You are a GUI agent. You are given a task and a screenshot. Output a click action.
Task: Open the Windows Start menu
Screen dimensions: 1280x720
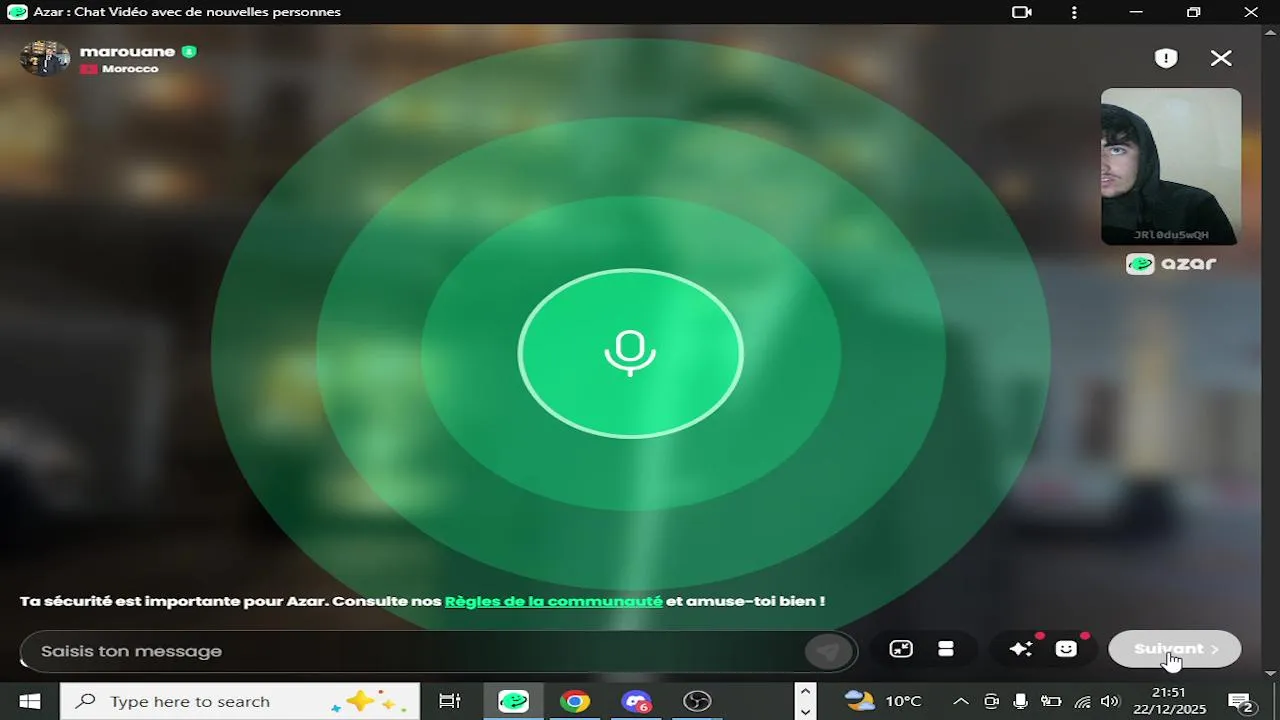[x=30, y=701]
